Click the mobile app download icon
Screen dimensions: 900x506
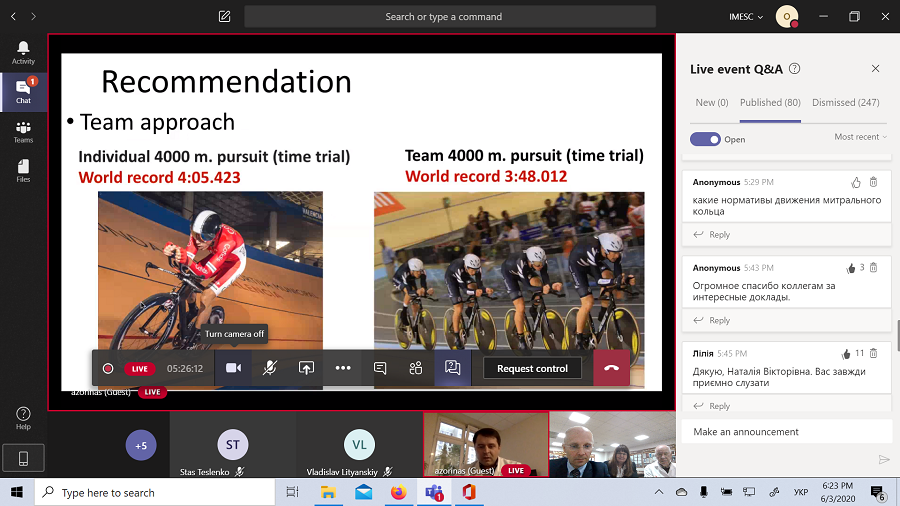pos(23,458)
